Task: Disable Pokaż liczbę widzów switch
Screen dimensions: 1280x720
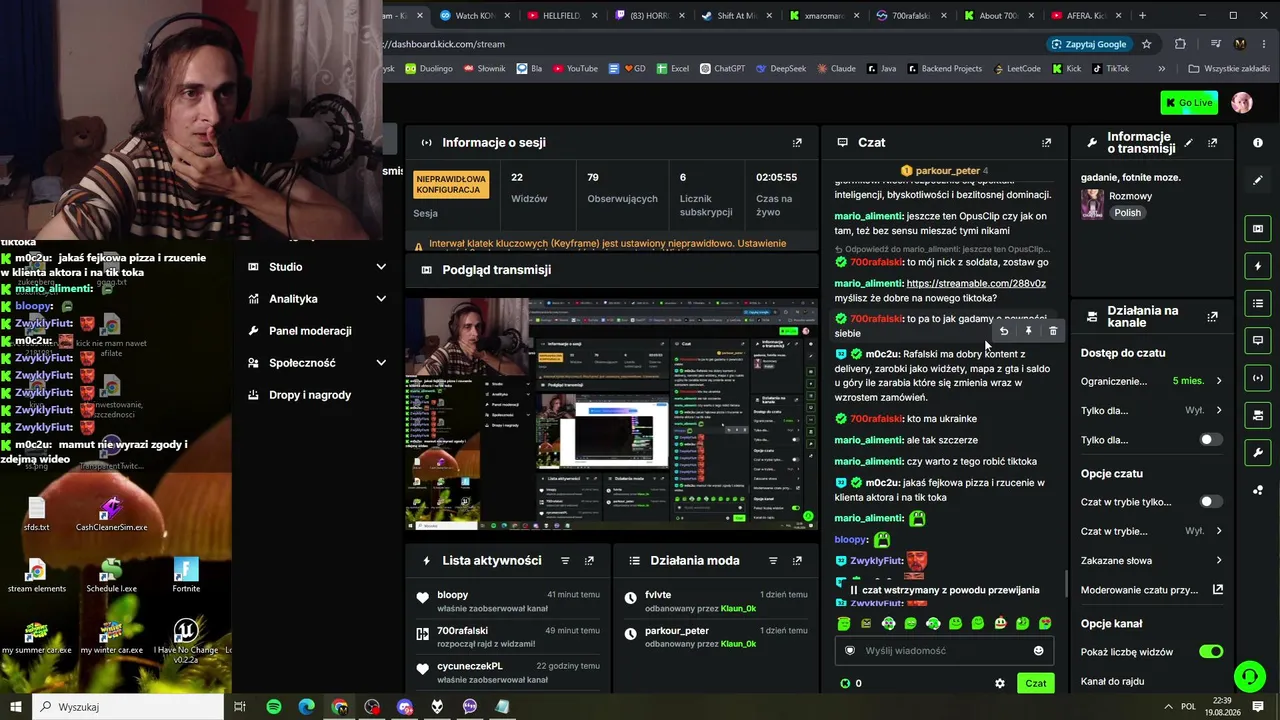Action: click(x=1211, y=652)
